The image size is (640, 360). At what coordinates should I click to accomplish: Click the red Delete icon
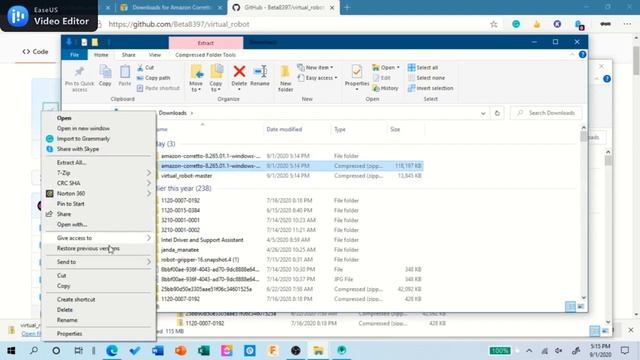(x=239, y=72)
